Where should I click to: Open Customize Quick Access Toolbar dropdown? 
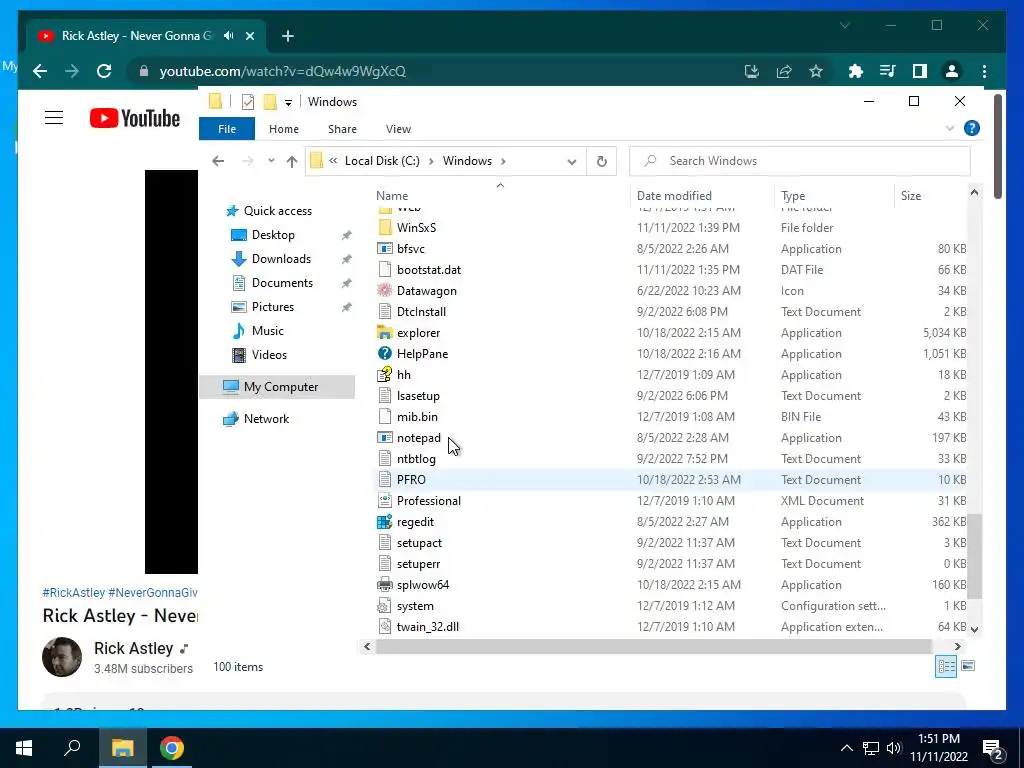click(x=288, y=103)
